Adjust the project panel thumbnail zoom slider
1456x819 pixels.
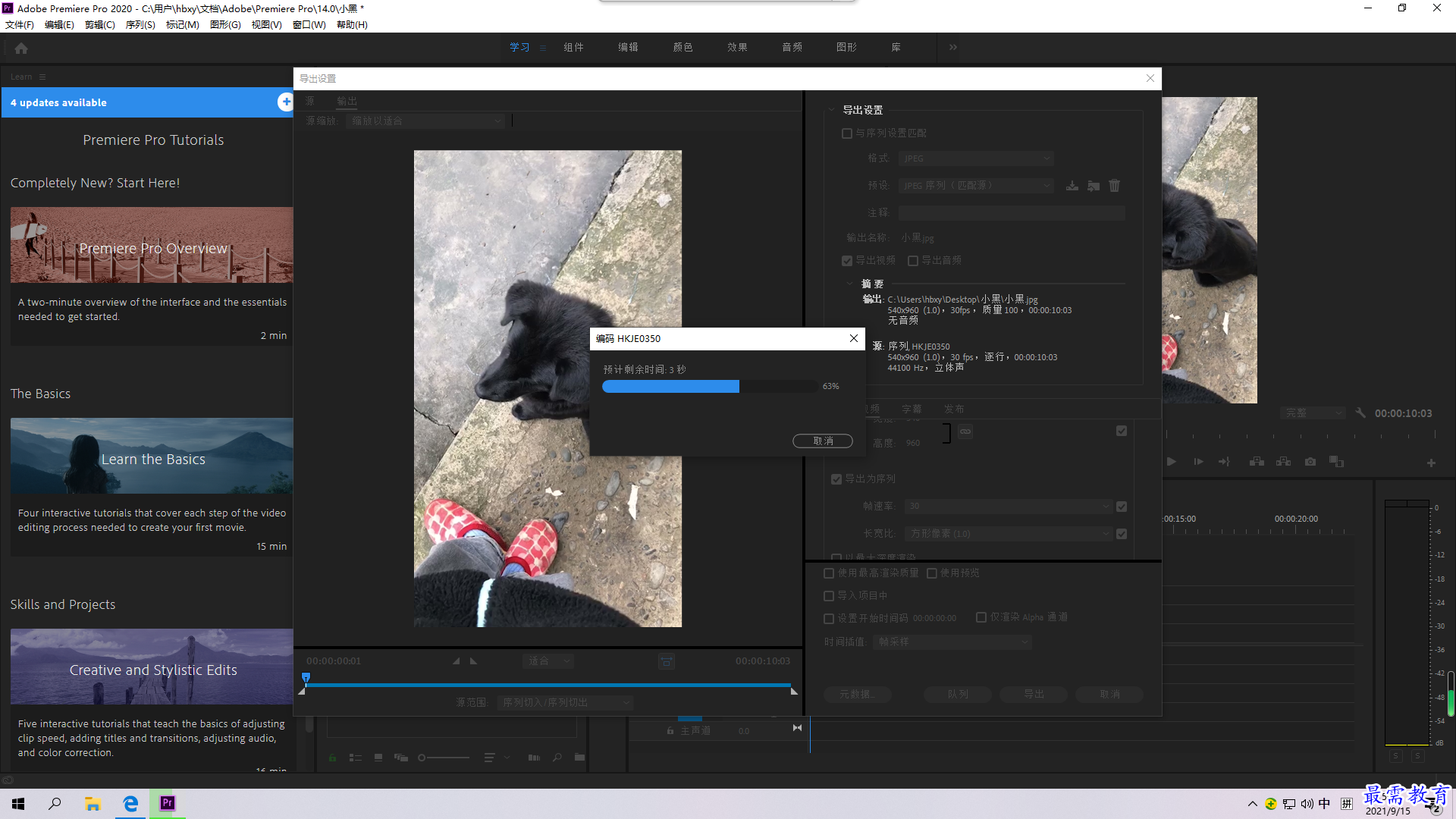click(444, 758)
